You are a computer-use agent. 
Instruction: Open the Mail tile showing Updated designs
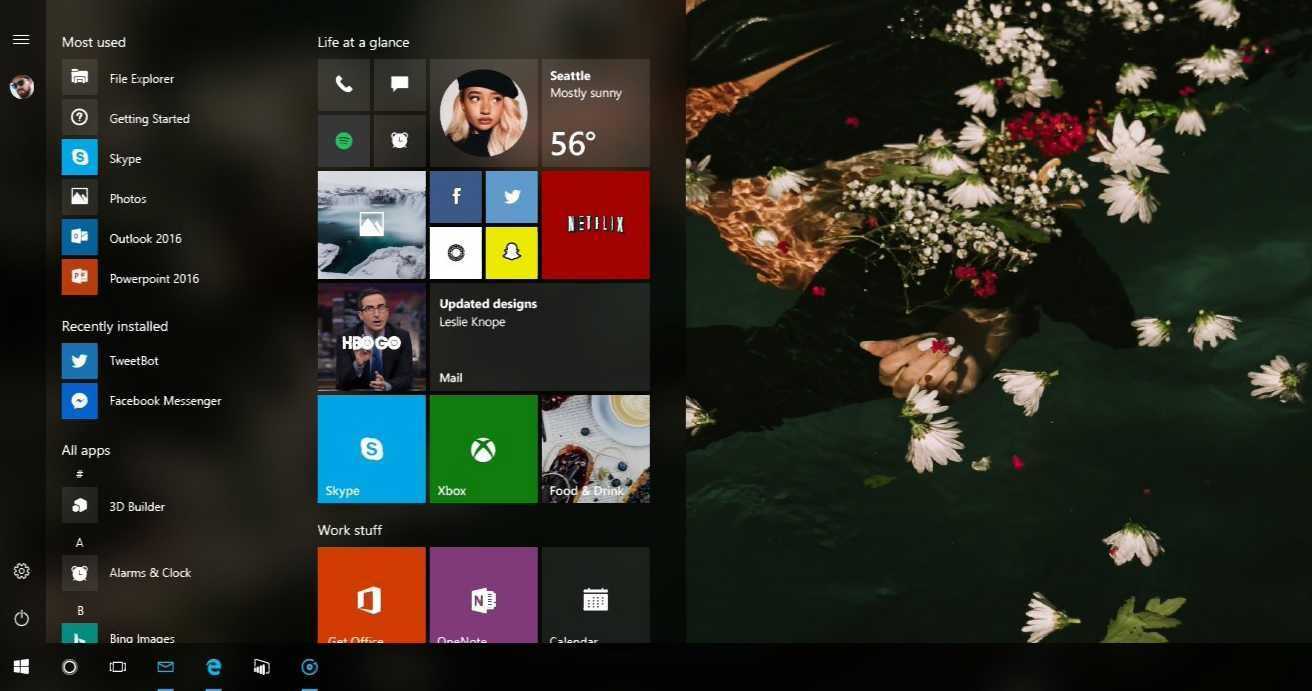click(x=540, y=337)
